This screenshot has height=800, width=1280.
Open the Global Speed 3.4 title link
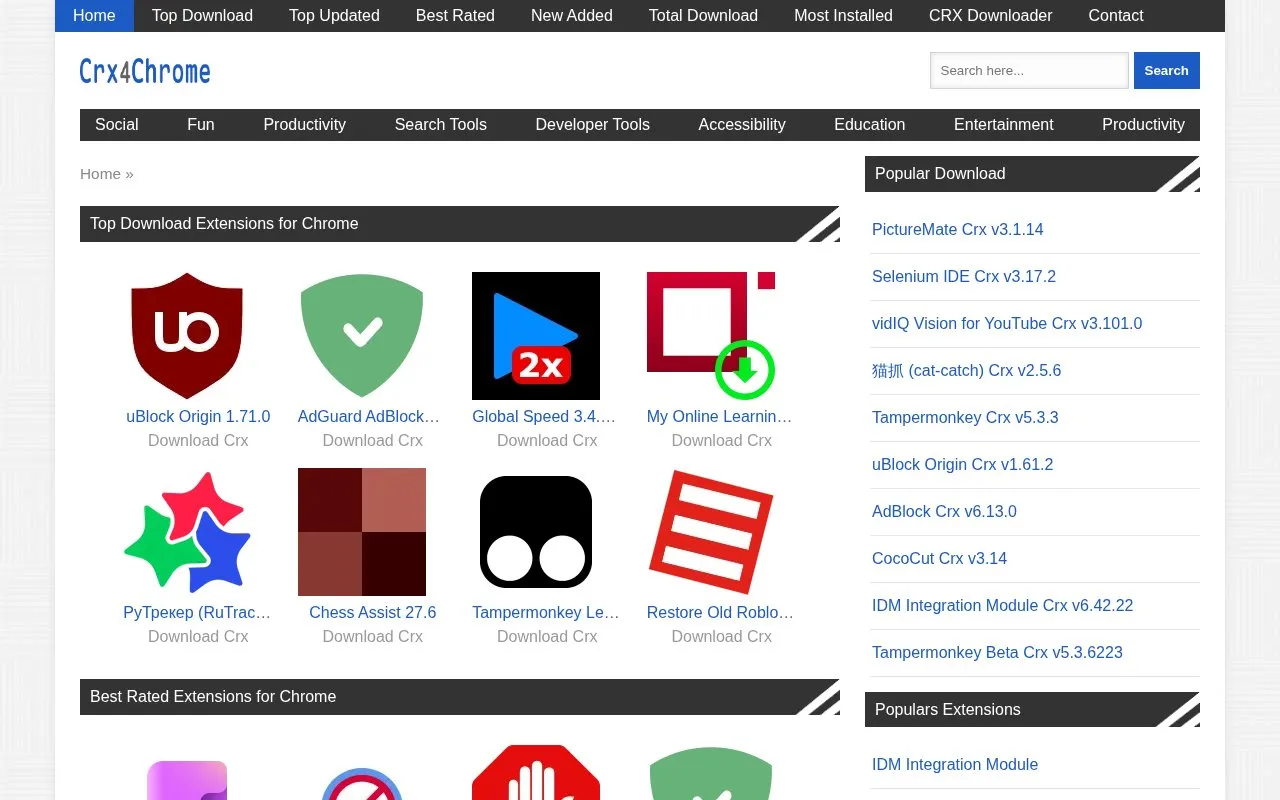coord(544,417)
